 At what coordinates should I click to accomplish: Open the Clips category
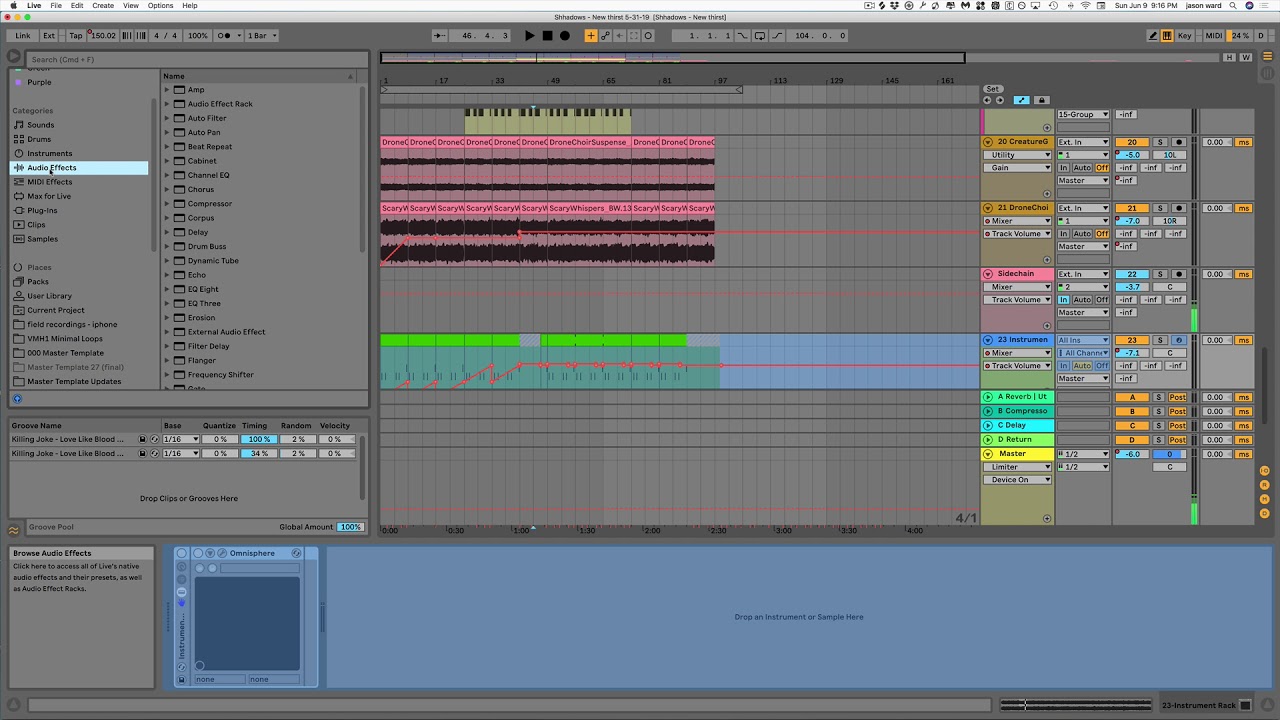[x=36, y=224]
